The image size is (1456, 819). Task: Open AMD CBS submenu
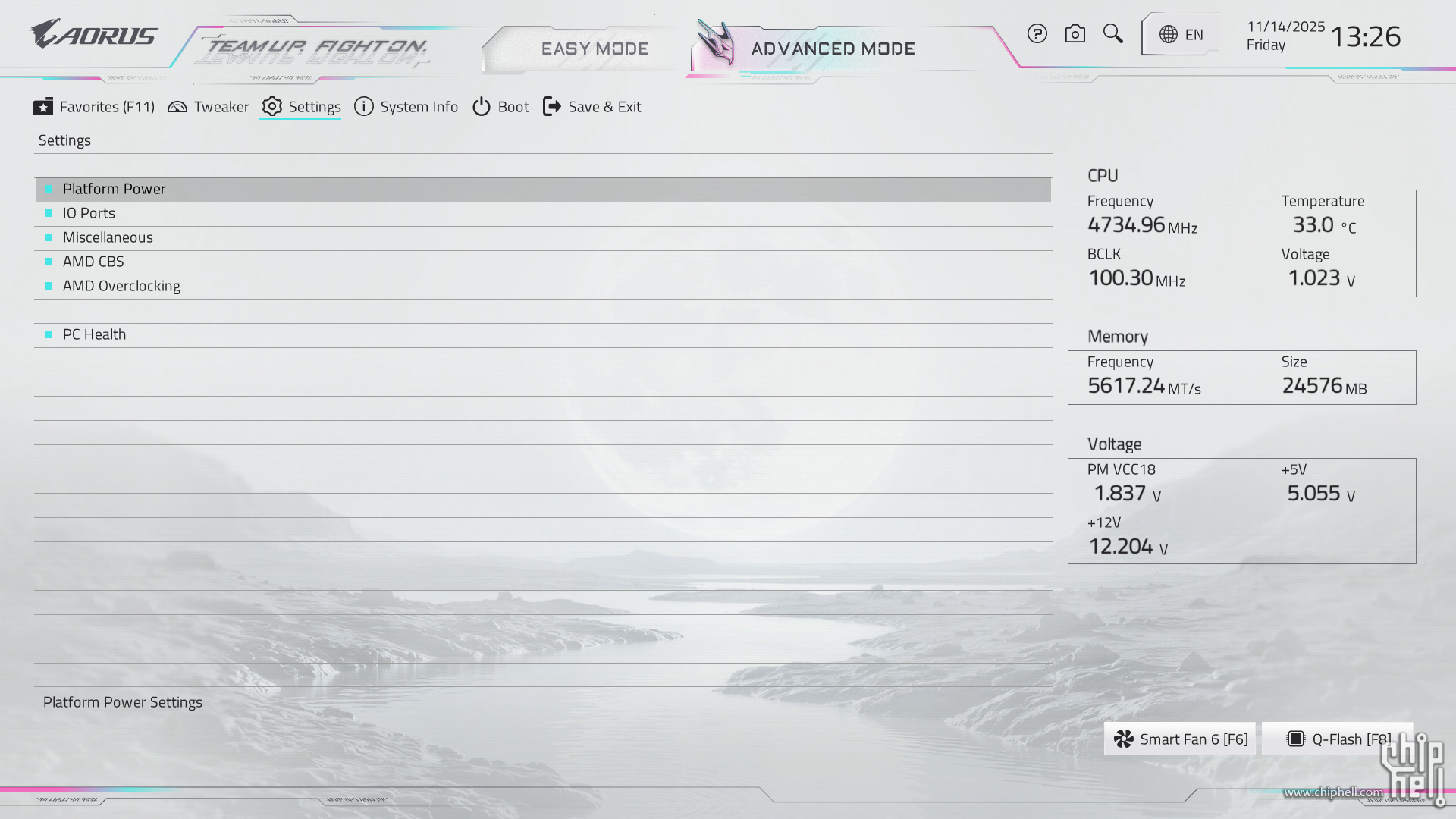[93, 262]
